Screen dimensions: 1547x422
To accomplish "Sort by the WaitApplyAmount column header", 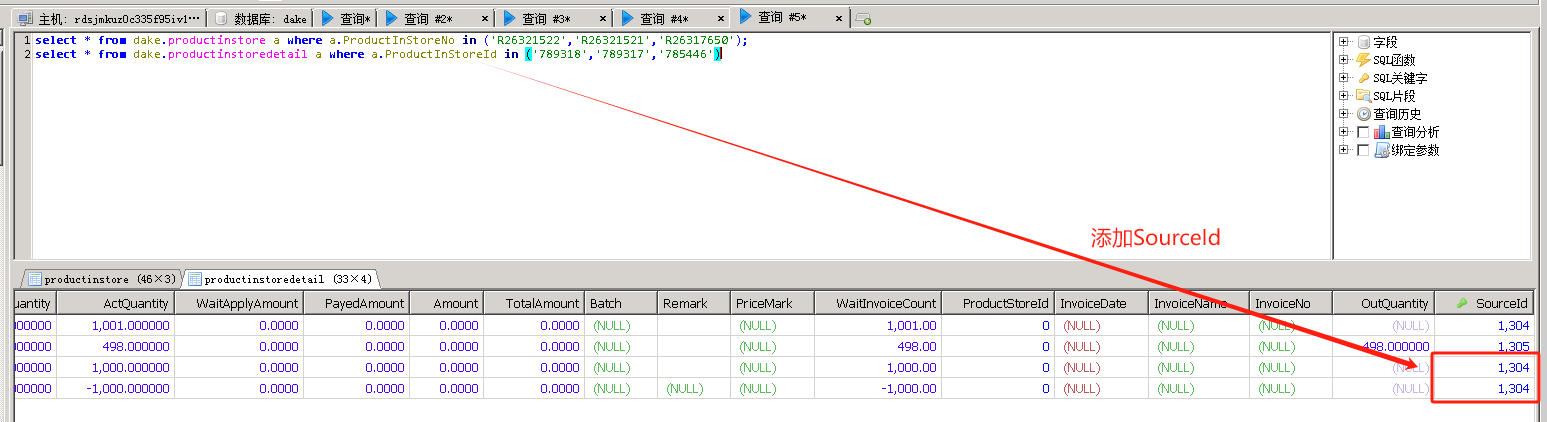I will pyautogui.click(x=238, y=303).
